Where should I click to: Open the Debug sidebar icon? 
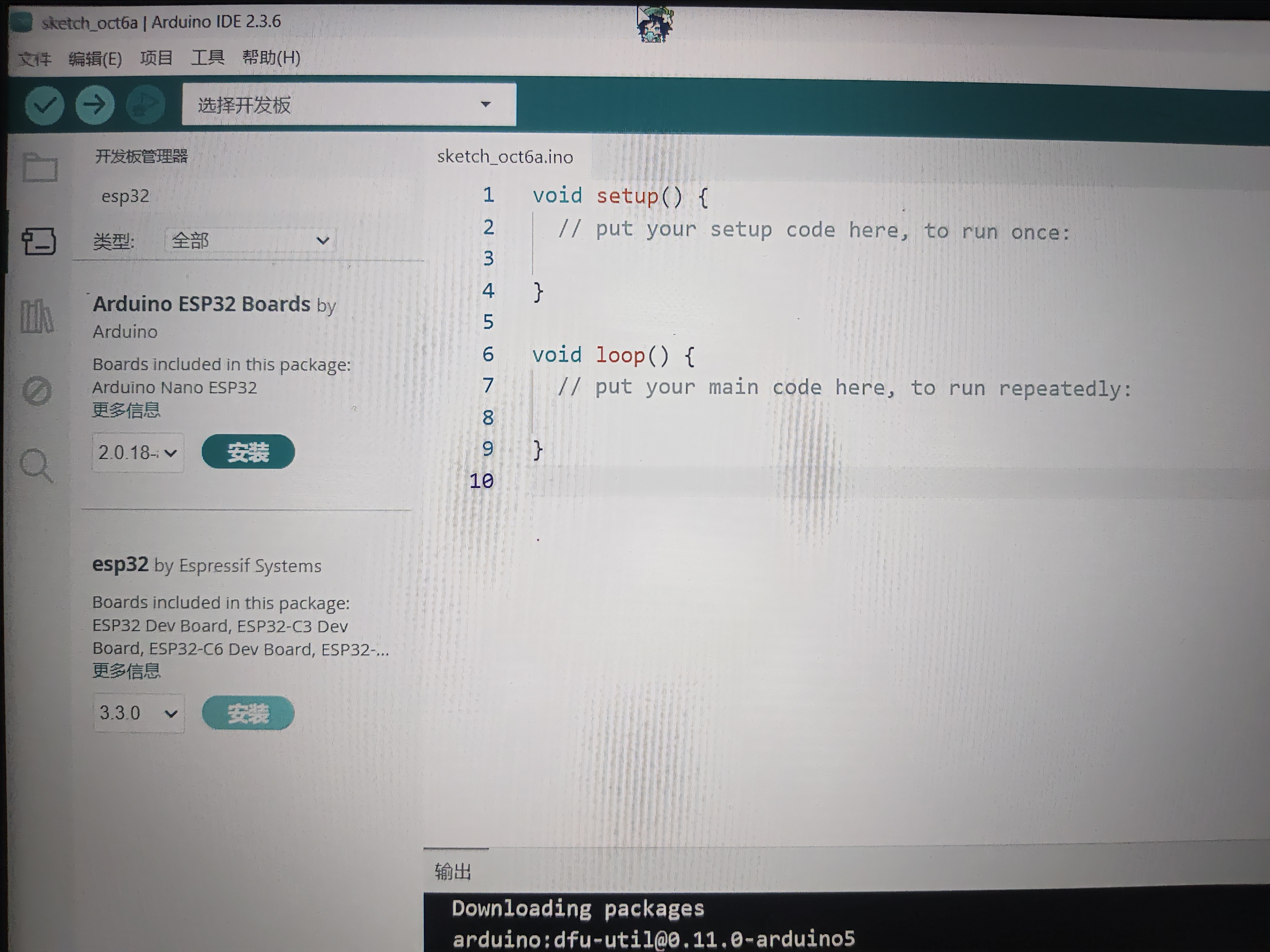[x=37, y=391]
